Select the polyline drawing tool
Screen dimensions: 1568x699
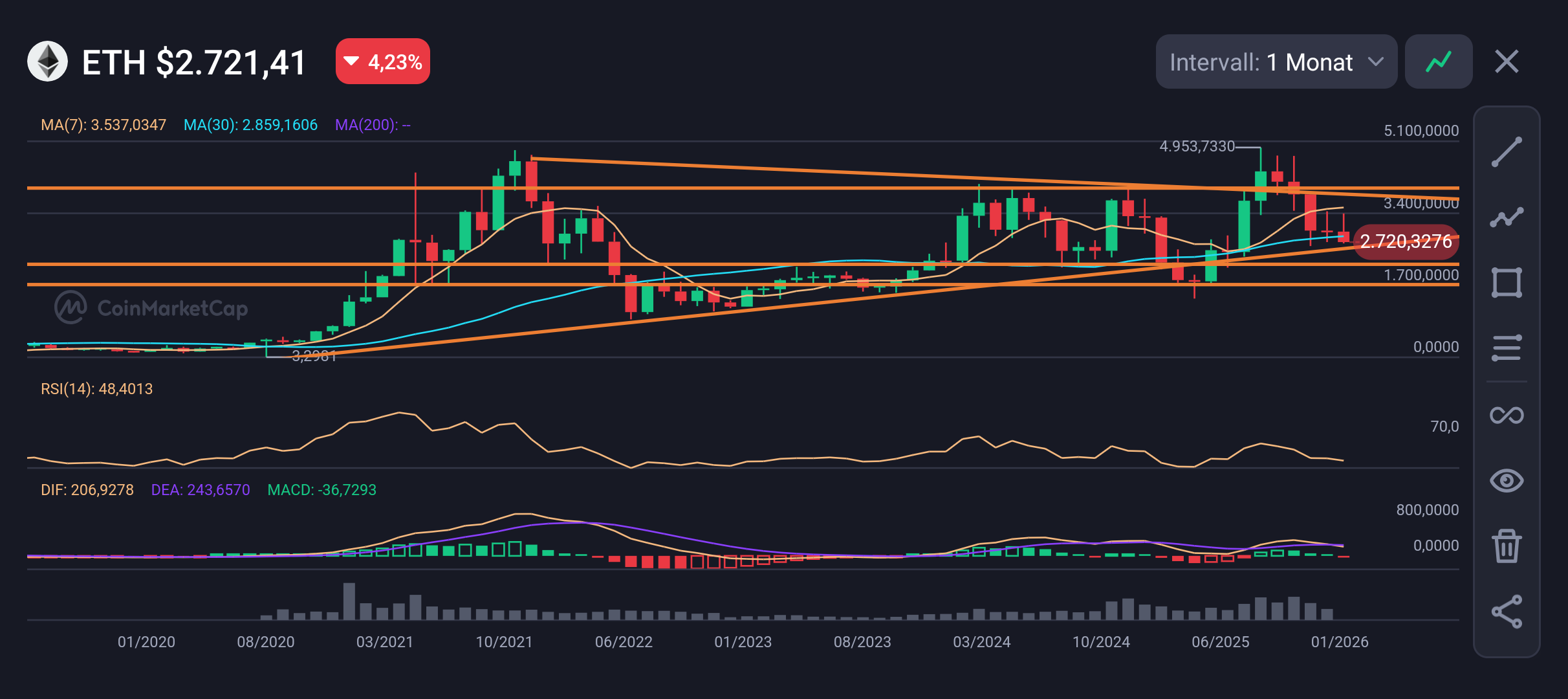pyautogui.click(x=1507, y=216)
